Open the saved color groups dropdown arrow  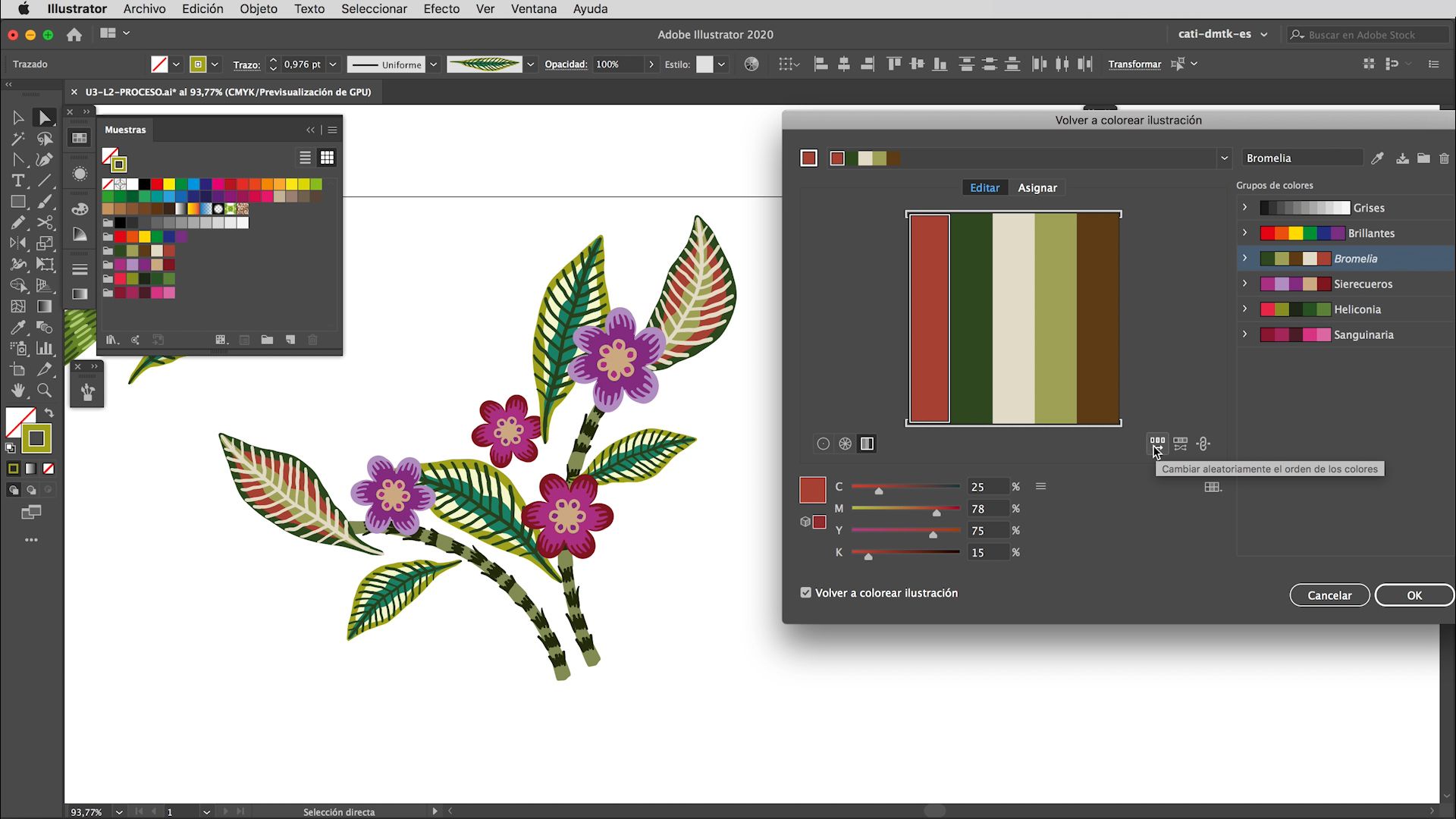click(x=1224, y=158)
